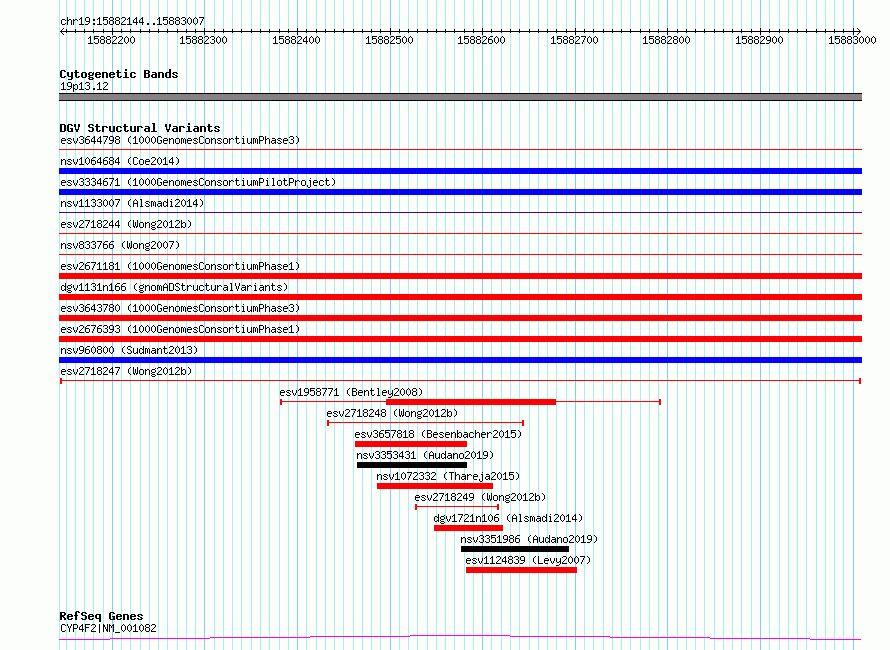Click esv2676393 1000GenomesConsortiumPhase1 label
This screenshot has height=650, width=890.
pos(180,329)
